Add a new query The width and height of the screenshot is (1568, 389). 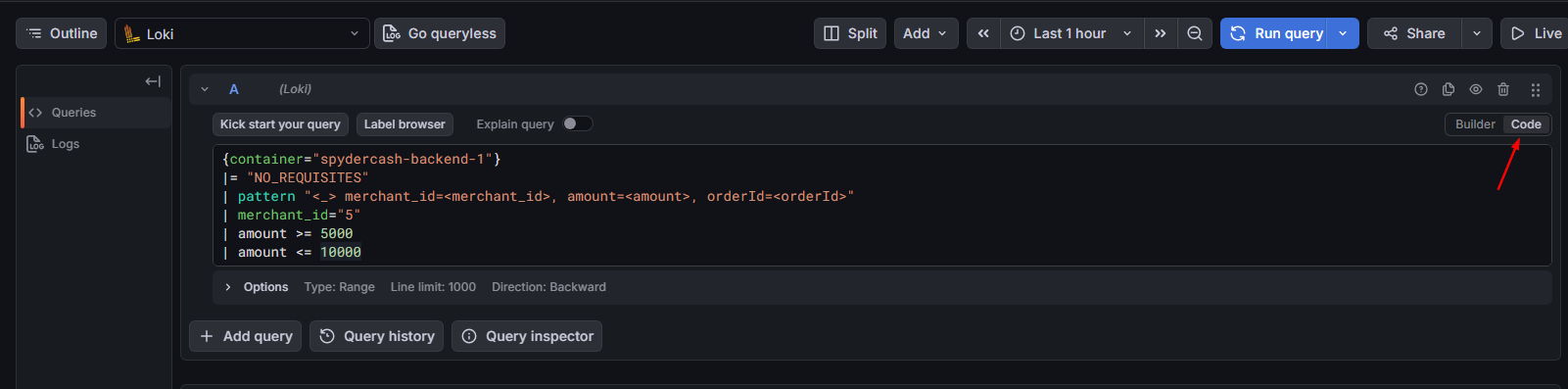(x=245, y=336)
